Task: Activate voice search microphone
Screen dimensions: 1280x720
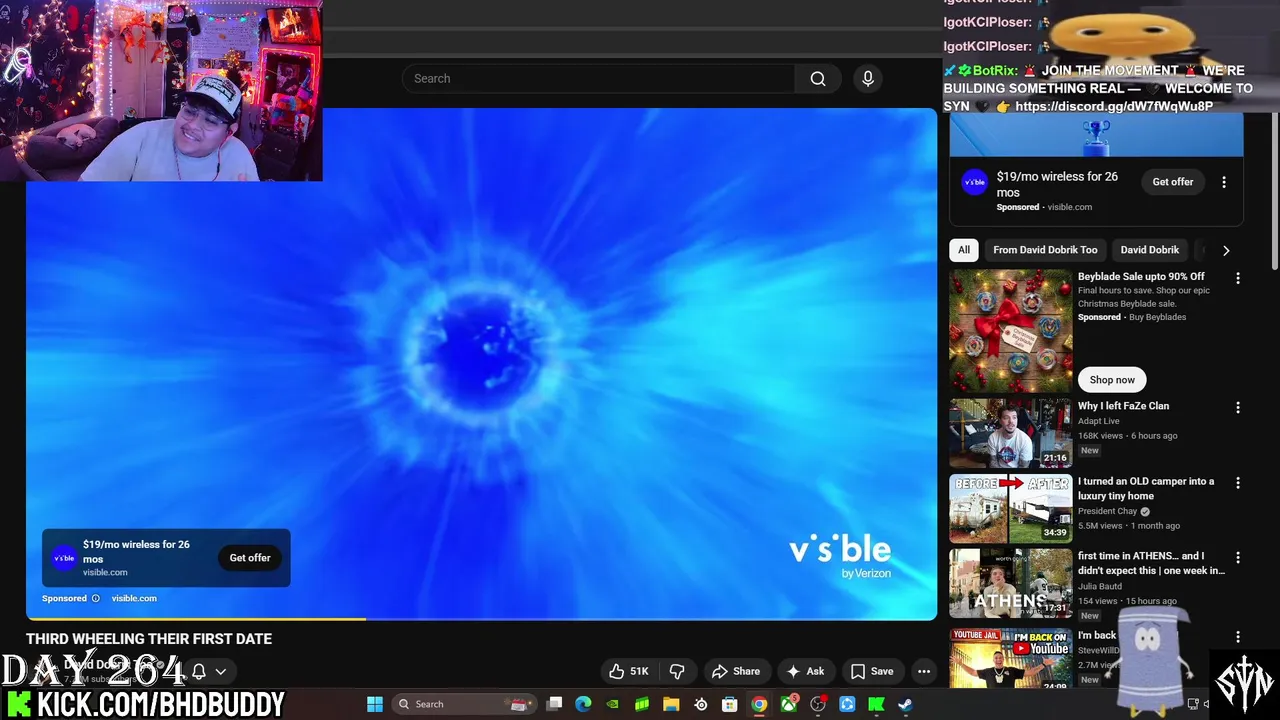Action: [x=868, y=79]
